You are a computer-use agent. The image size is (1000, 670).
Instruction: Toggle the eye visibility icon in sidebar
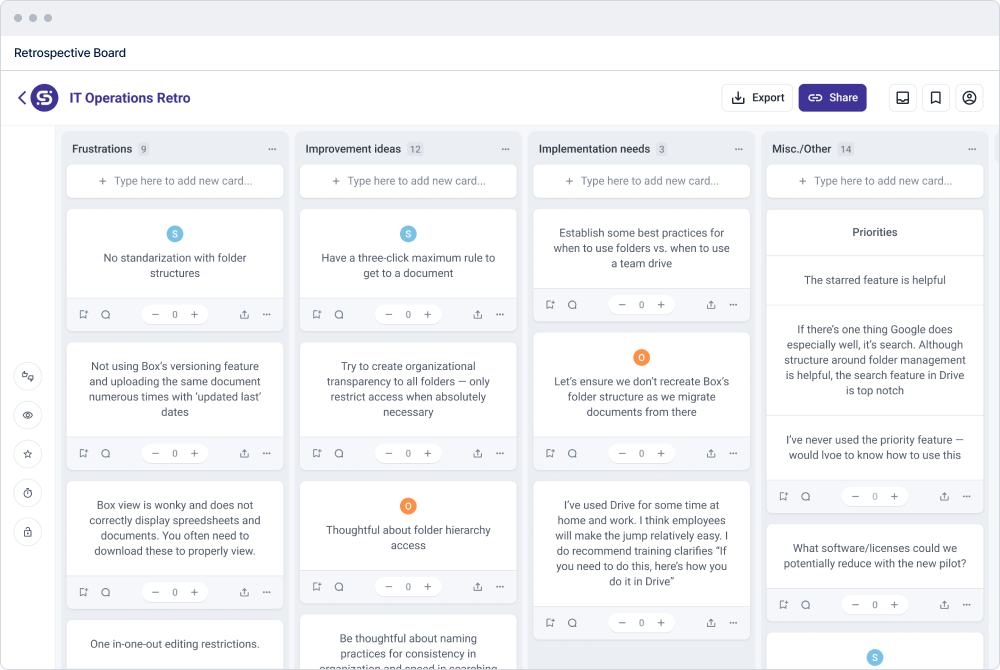tap(28, 415)
